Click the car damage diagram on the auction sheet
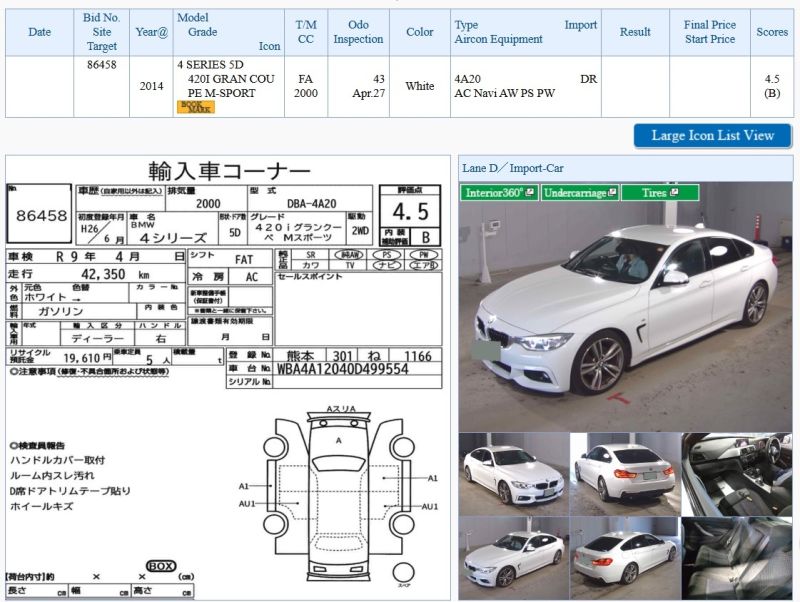The height and width of the screenshot is (602, 800). coord(338,495)
